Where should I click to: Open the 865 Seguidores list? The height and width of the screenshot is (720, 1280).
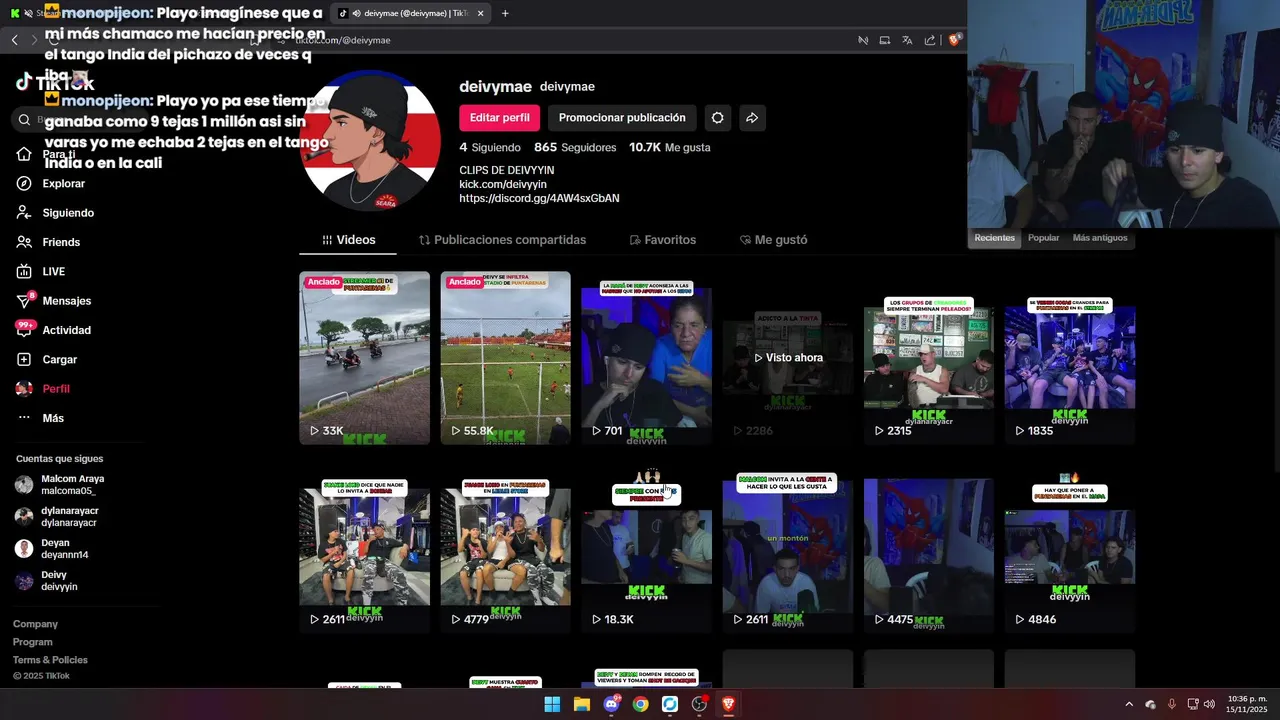[x=575, y=147]
